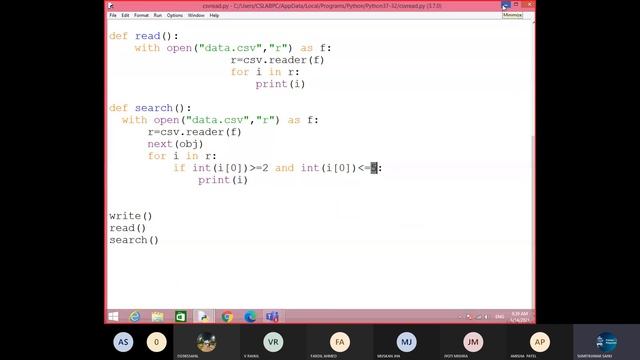Maximize the IDLE editor window
The height and width of the screenshot is (360, 640).
tap(516, 4)
